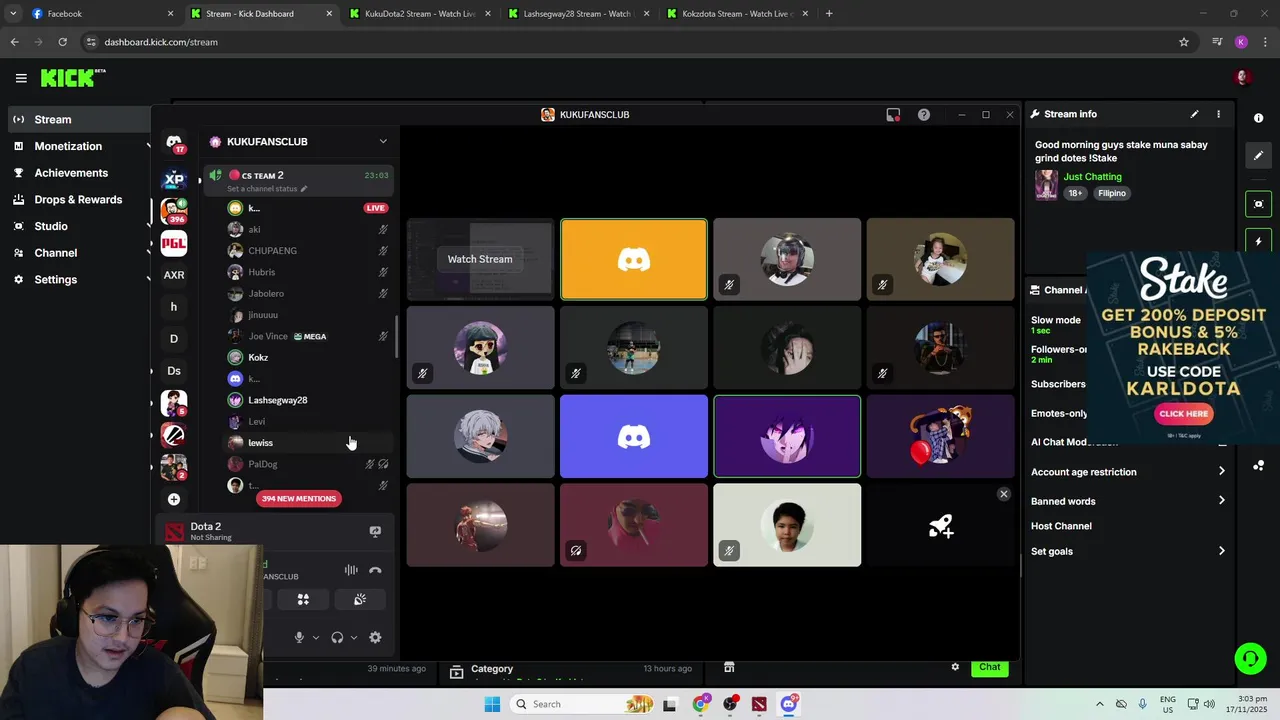Toggle Discord microphone mute

[x=299, y=637]
